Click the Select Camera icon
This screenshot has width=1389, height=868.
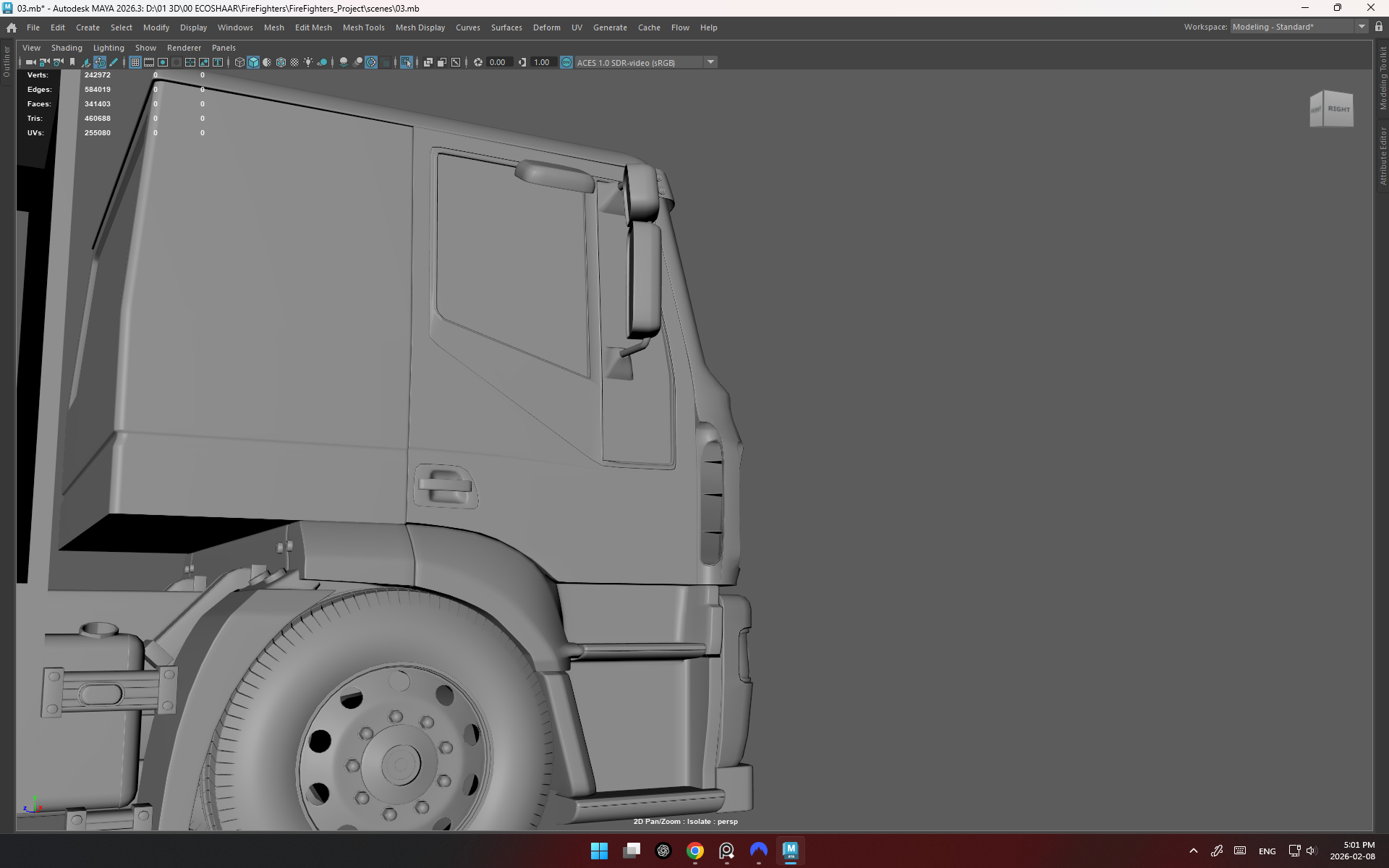(30, 62)
